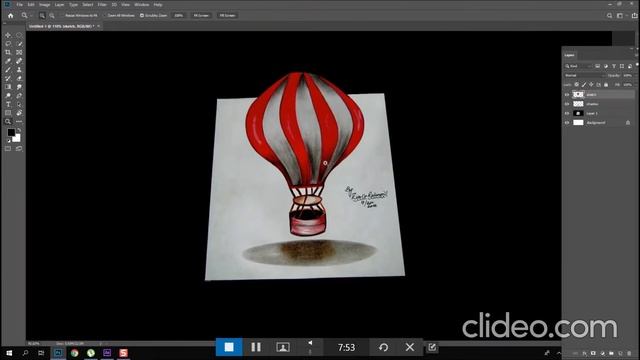Select the Lasso tool
Viewport: 640px width, 360px height.
click(x=8, y=44)
